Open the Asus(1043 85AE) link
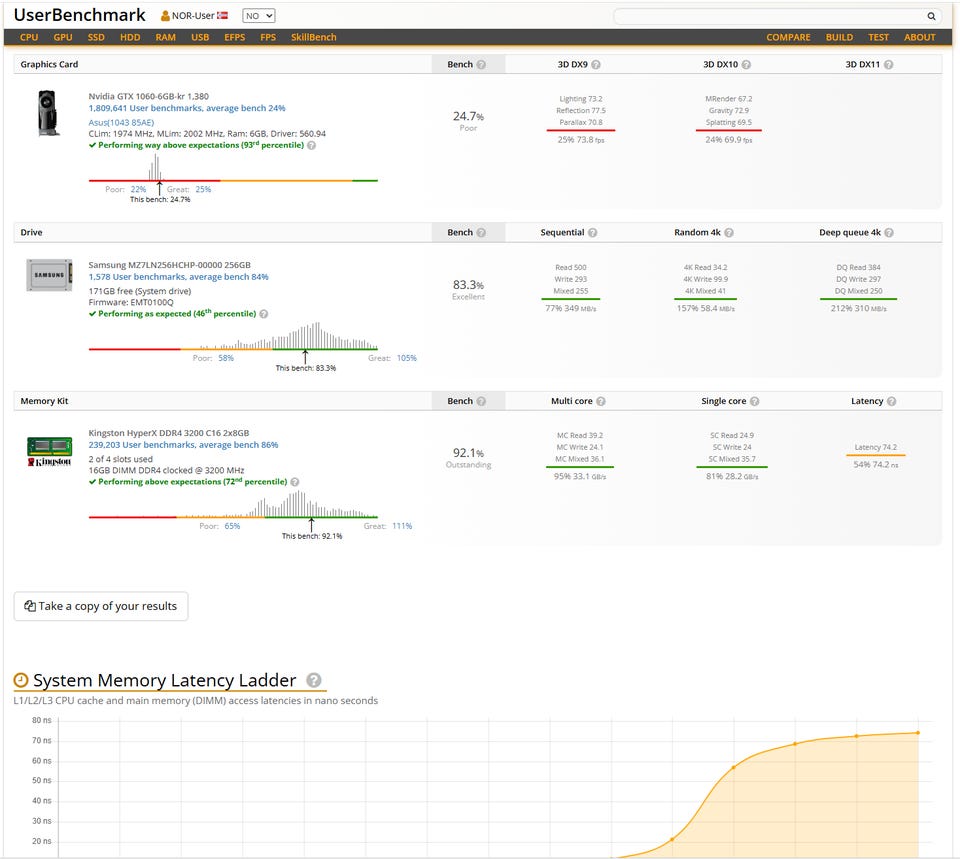 click(x=121, y=122)
